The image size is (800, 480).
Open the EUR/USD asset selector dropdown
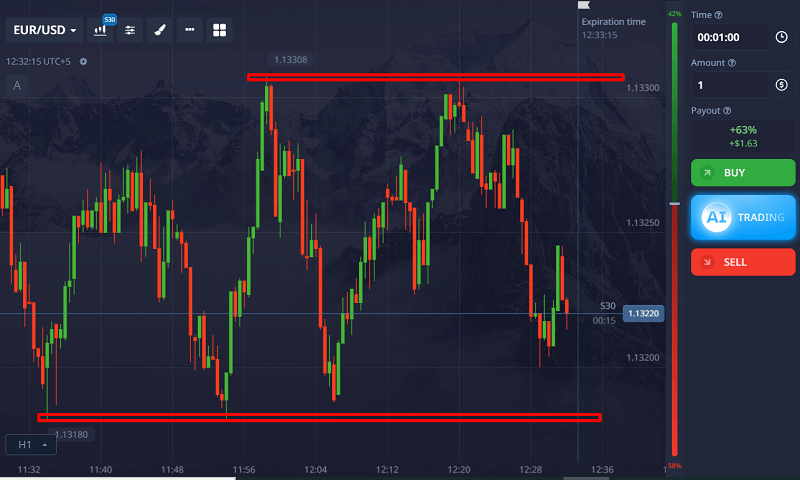click(x=44, y=30)
